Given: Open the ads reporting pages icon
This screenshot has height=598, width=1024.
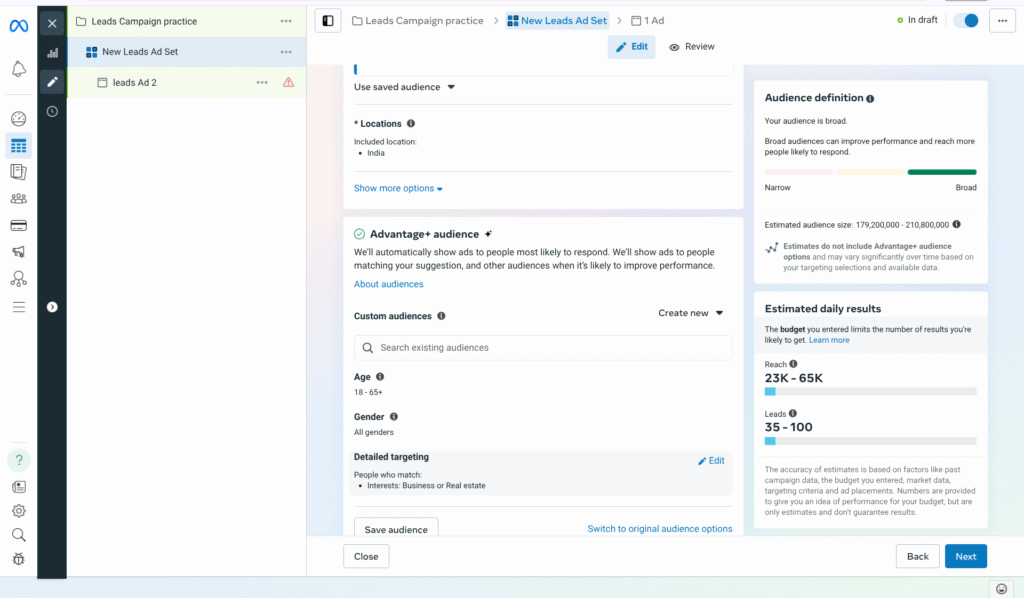Looking at the screenshot, I should (x=18, y=172).
